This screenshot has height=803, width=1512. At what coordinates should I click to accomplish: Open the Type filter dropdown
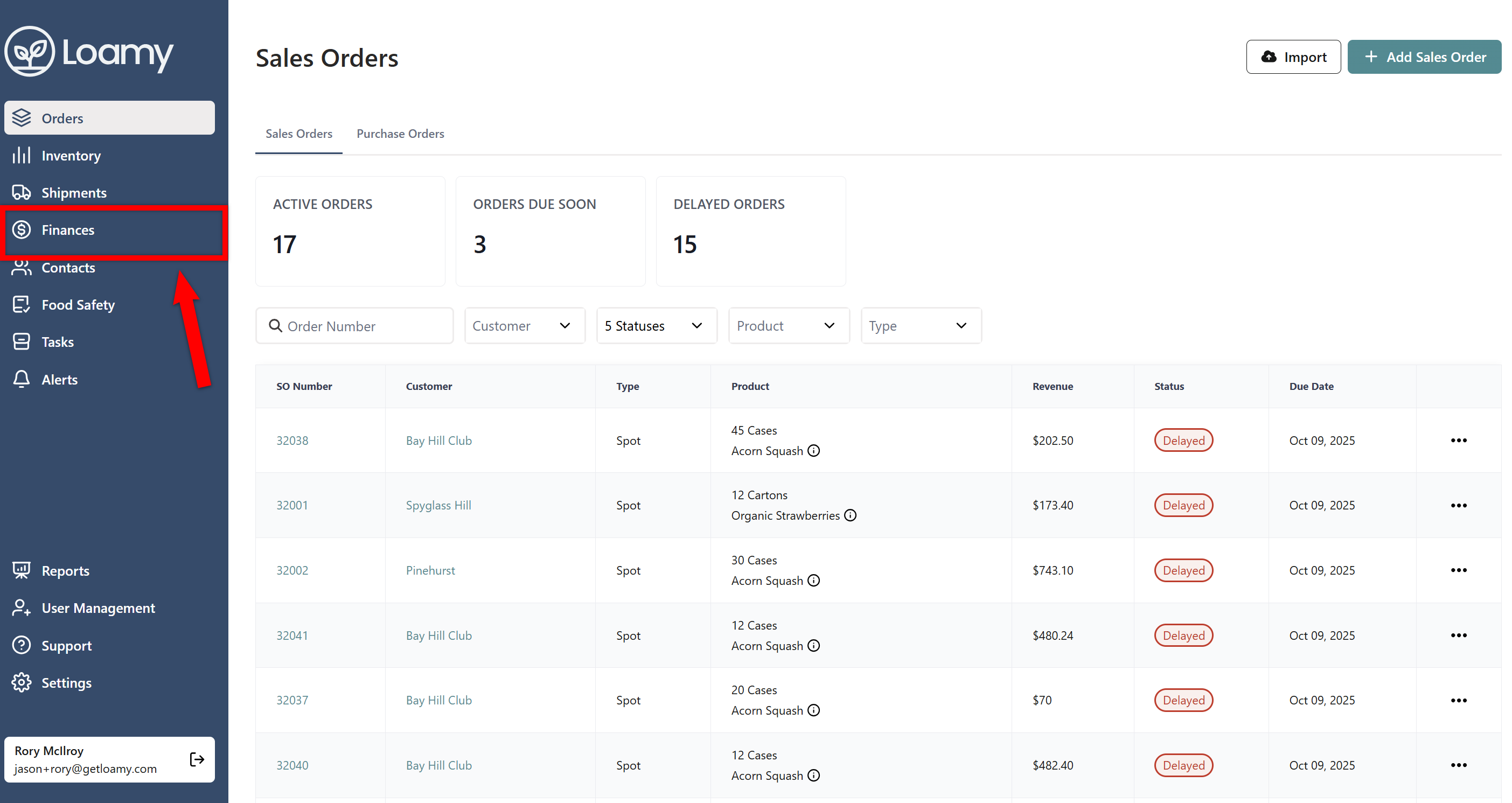pos(921,326)
